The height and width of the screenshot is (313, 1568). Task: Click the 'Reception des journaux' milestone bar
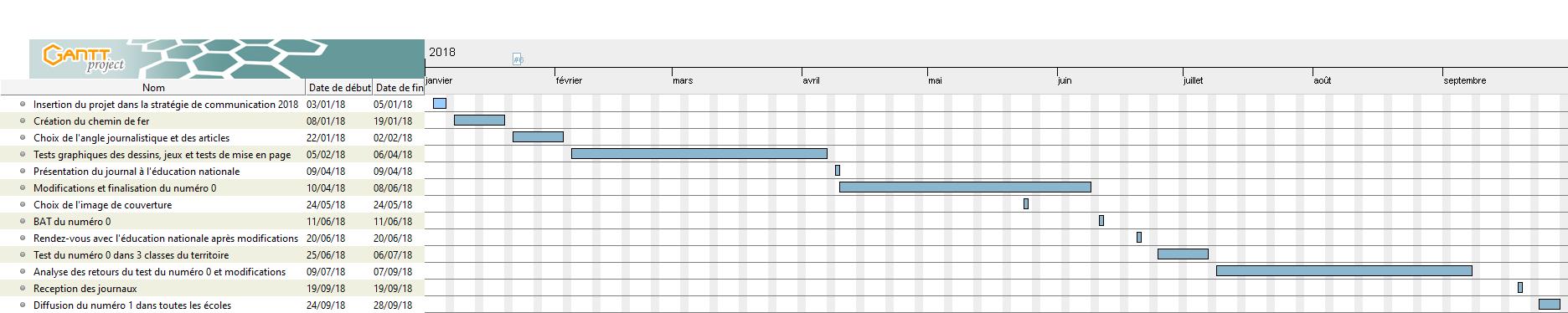(x=1519, y=287)
